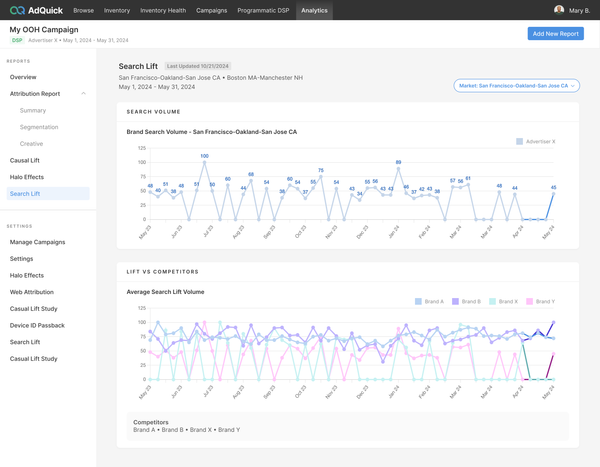Toggle Advertiser X legend swatch

click(x=519, y=142)
